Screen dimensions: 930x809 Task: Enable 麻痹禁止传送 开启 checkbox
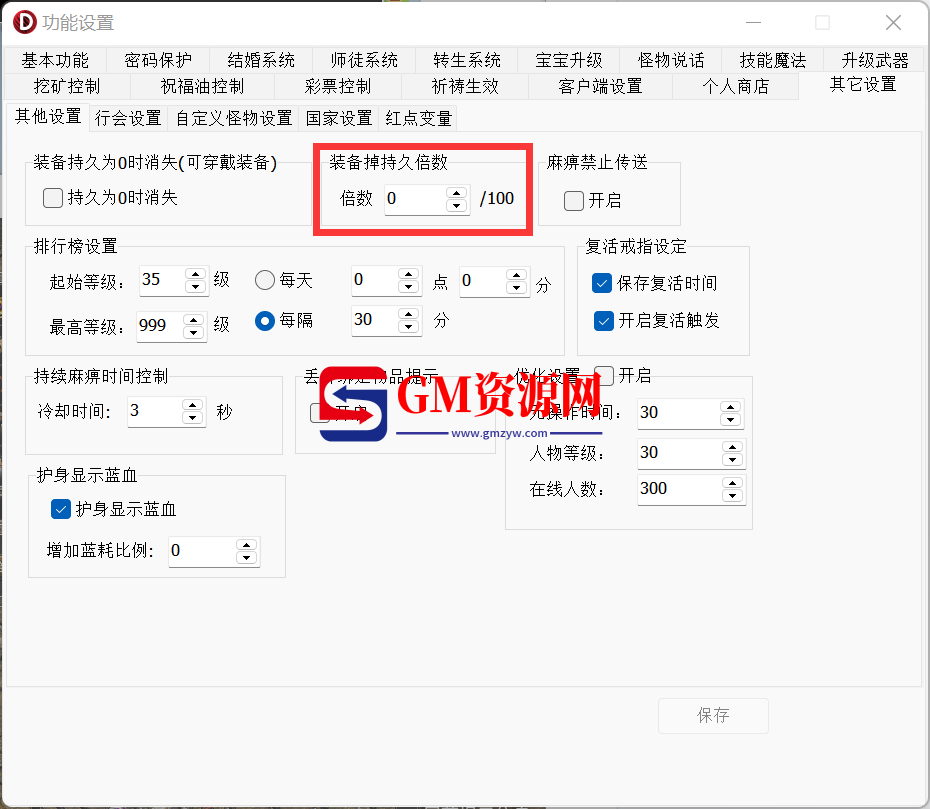point(574,200)
